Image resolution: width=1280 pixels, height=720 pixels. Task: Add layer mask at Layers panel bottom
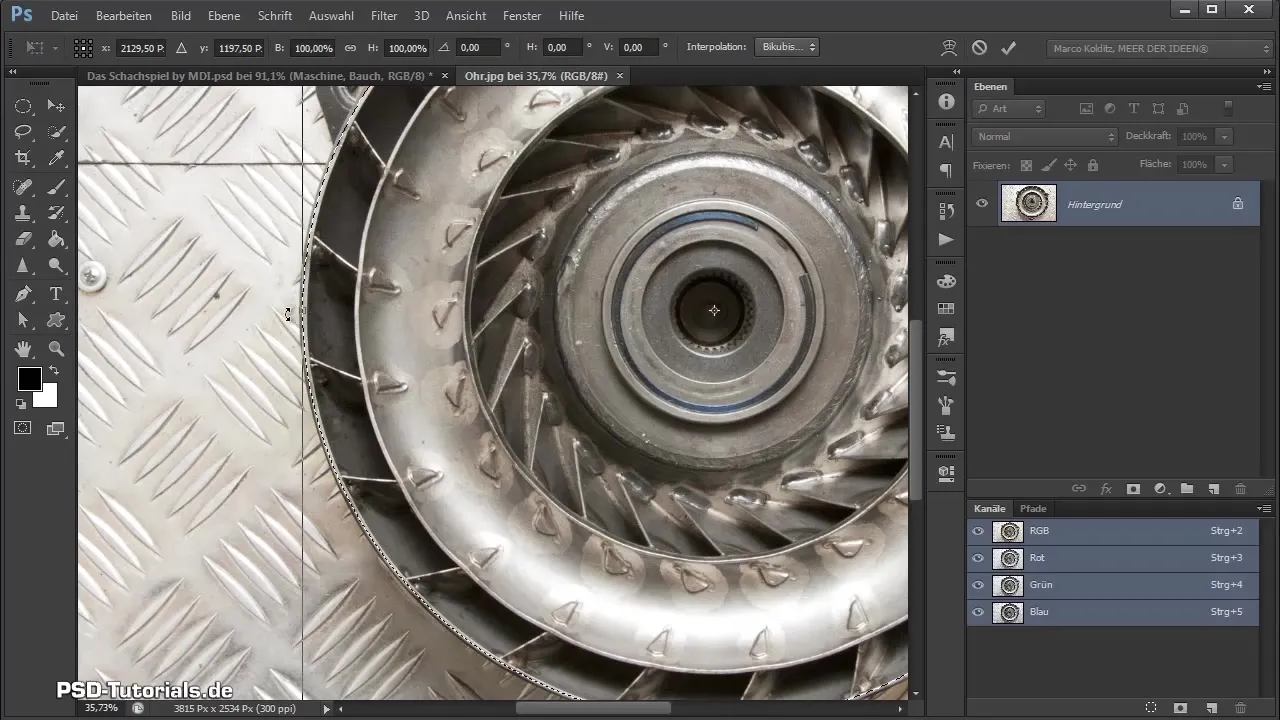pos(1133,489)
